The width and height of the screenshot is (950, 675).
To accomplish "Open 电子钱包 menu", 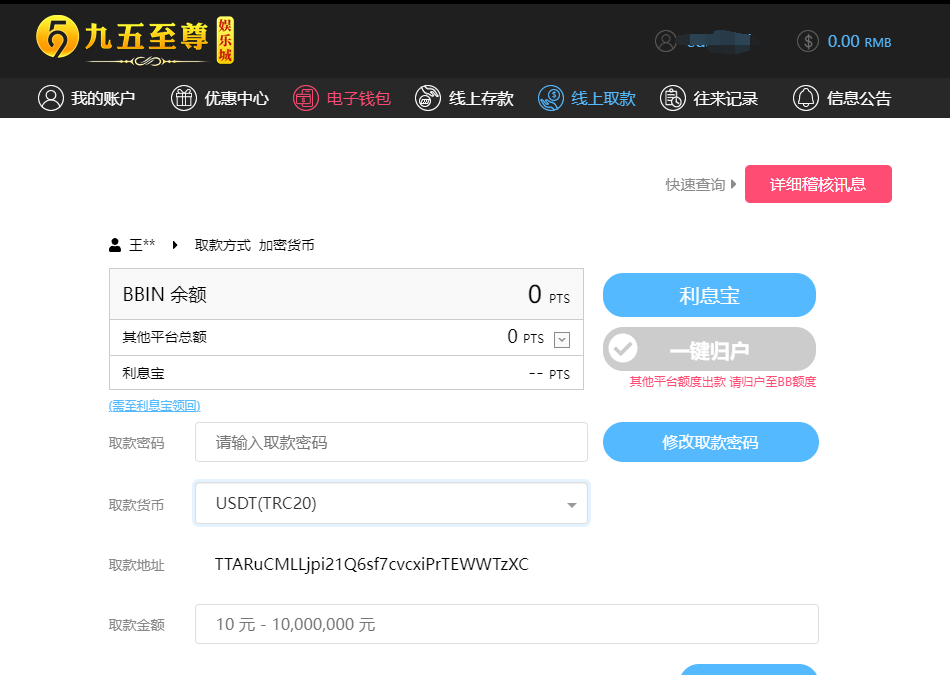I will [x=342, y=98].
